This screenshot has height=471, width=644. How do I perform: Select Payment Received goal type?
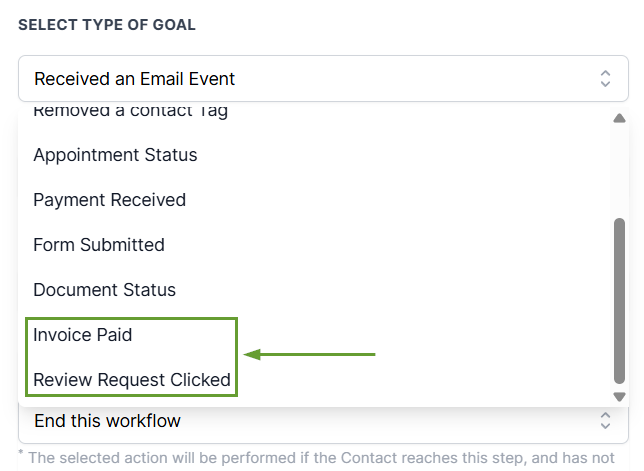point(109,200)
